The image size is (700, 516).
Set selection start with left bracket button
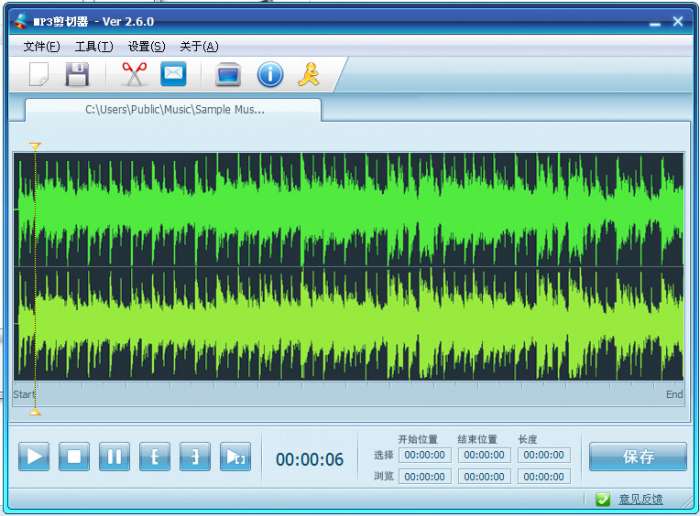[154, 457]
